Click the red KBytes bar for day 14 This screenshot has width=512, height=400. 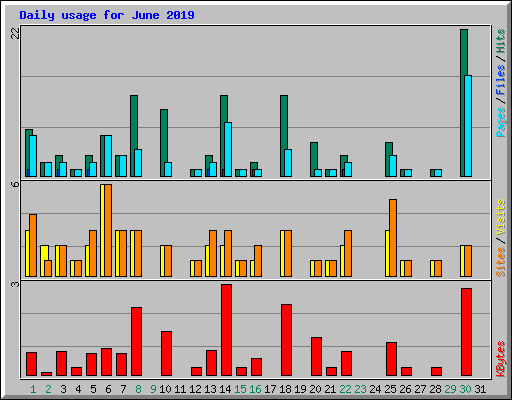click(x=226, y=330)
